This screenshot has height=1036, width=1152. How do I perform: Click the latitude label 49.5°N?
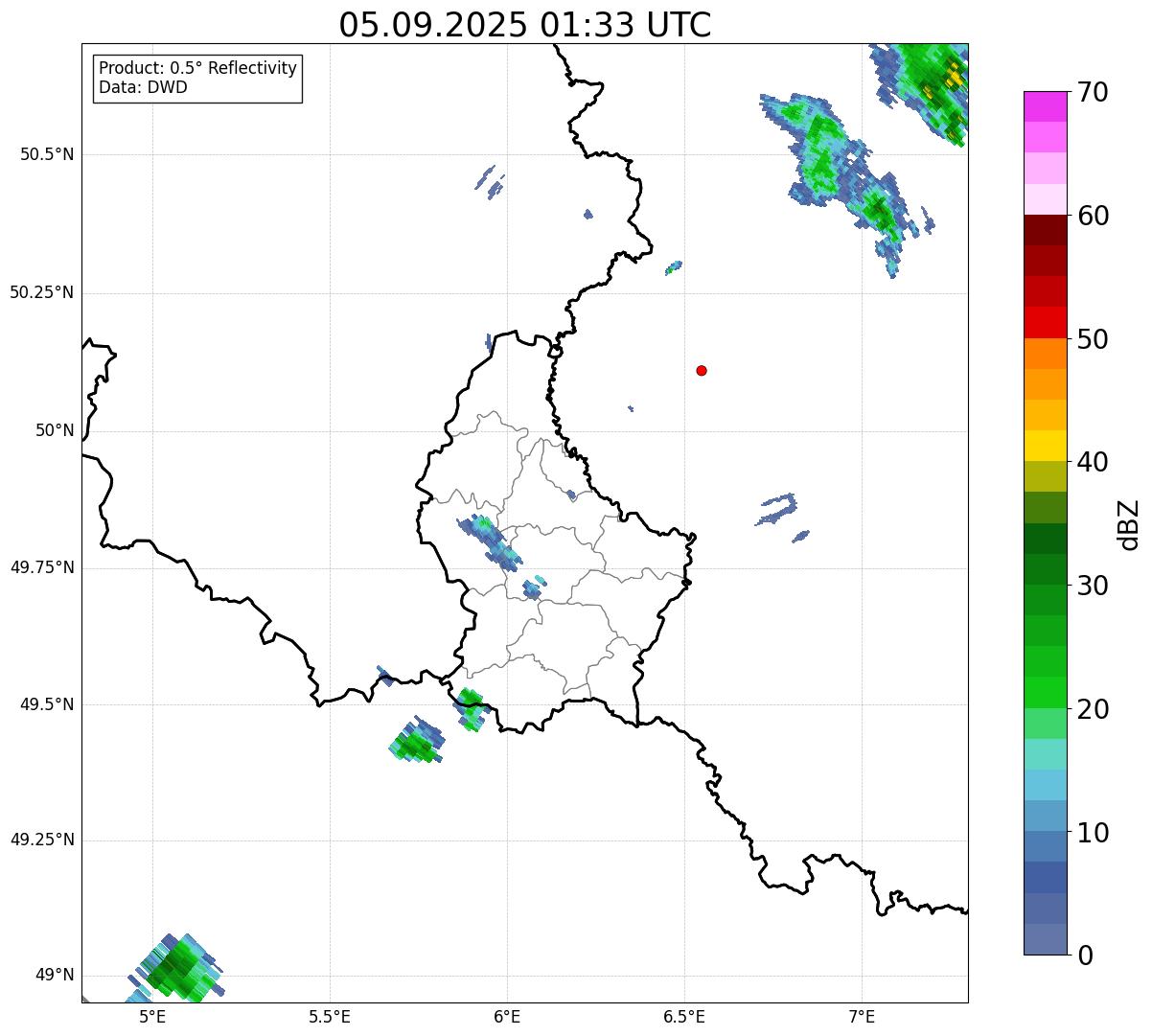pyautogui.click(x=46, y=704)
